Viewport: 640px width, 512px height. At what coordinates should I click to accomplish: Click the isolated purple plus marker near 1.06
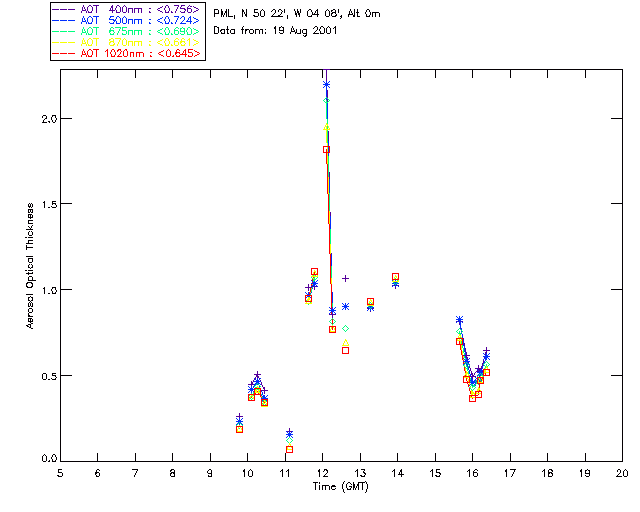tap(345, 278)
